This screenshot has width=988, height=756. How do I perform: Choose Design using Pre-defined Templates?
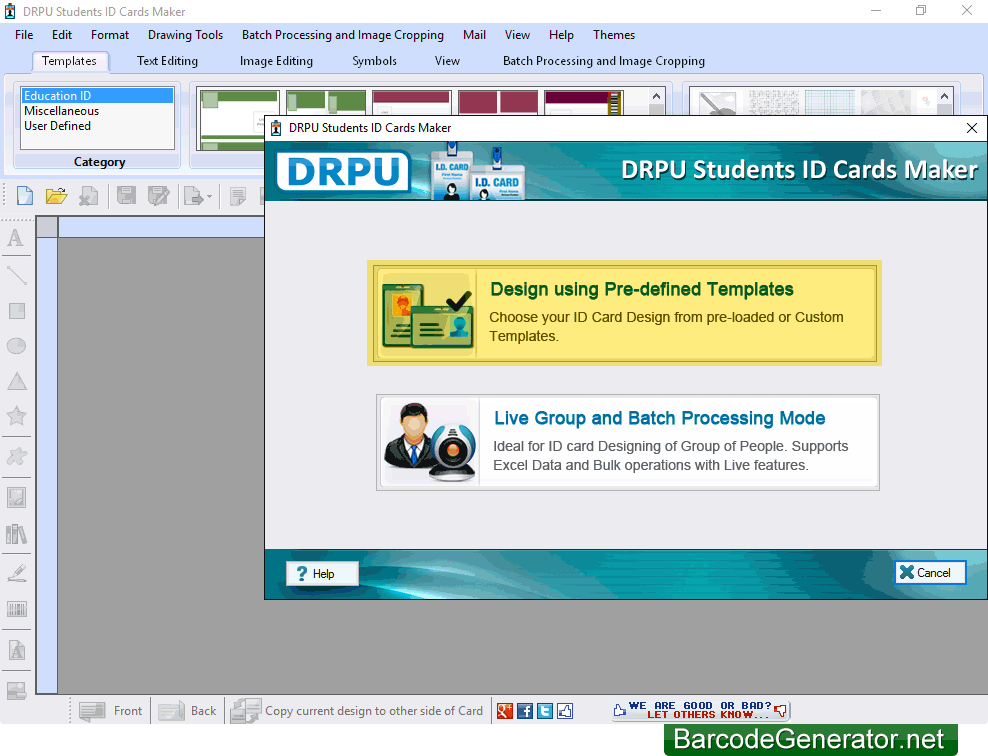626,313
